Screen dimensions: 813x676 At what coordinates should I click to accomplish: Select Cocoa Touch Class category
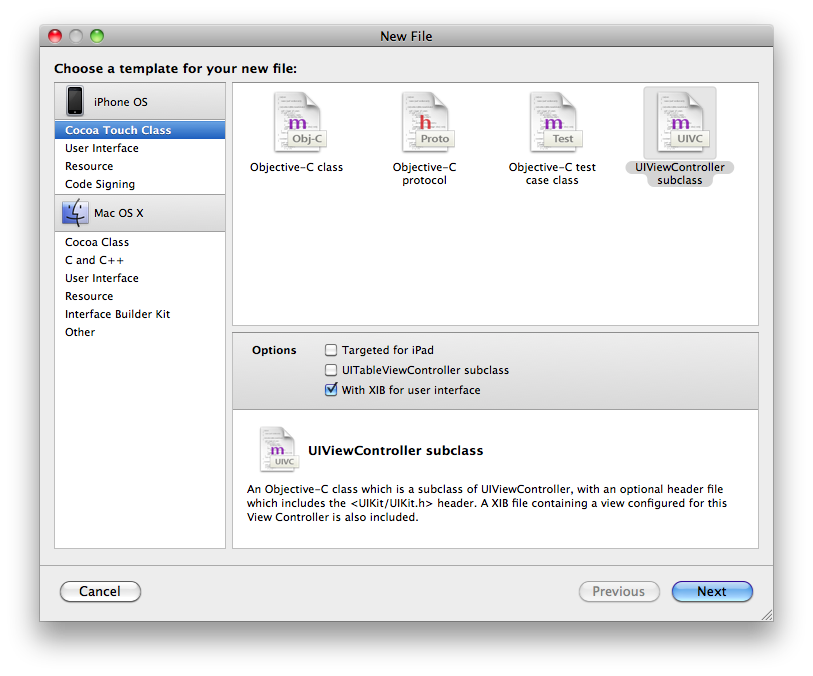(x=118, y=130)
